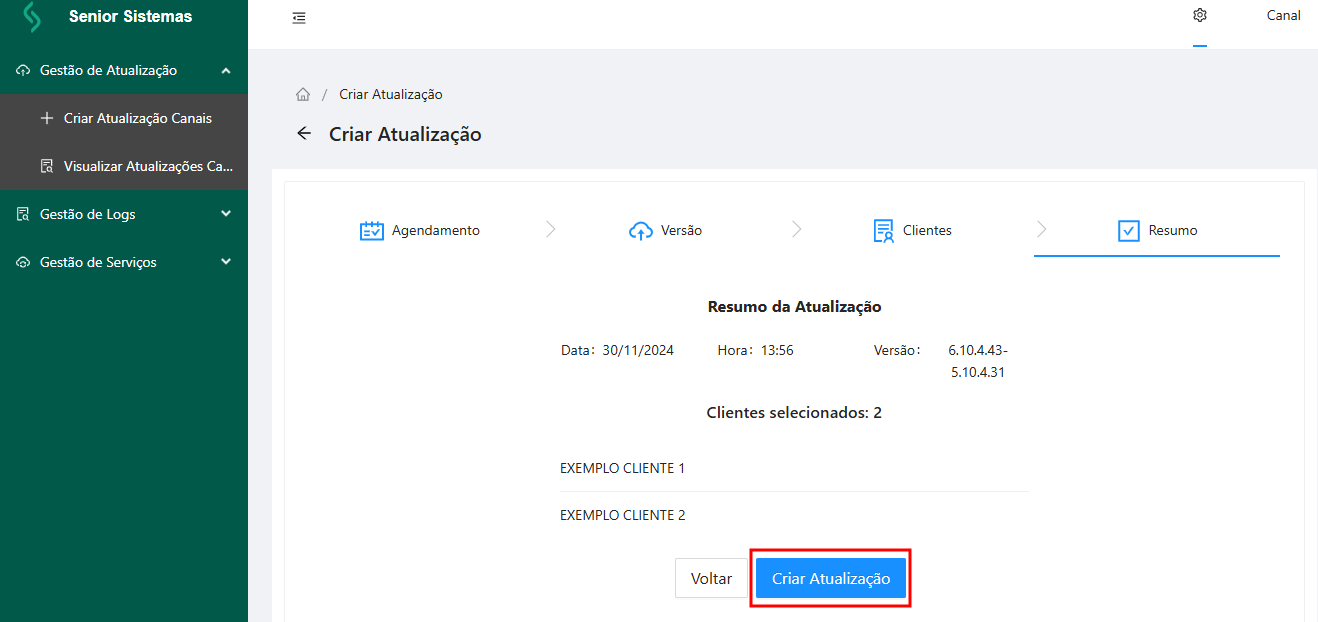Select the Gestão de Serviços menu label

click(98, 262)
